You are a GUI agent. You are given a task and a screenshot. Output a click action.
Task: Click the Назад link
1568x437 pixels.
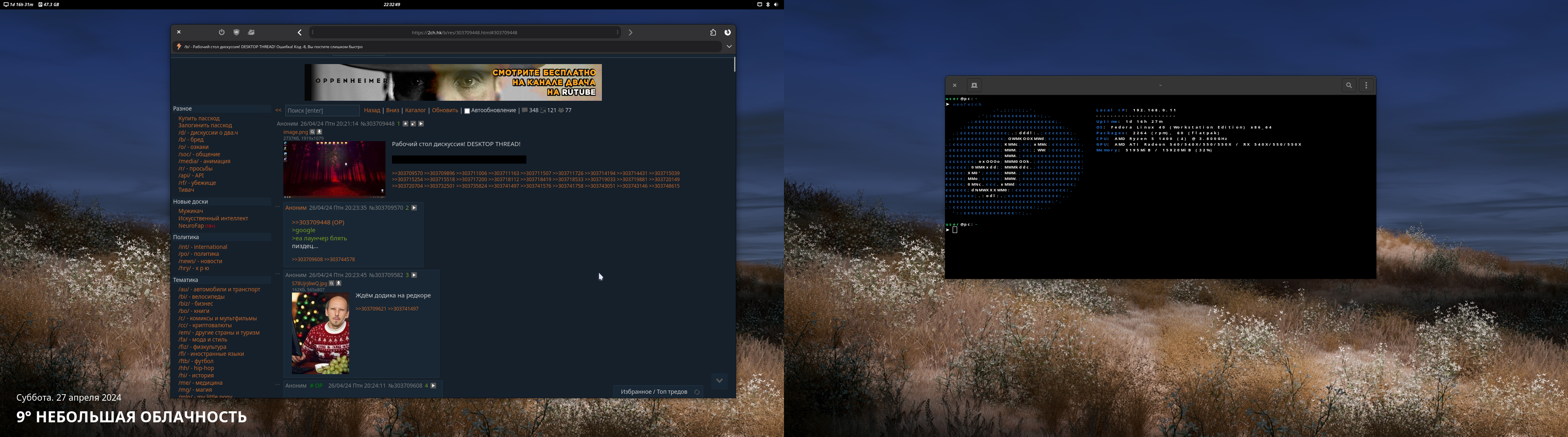point(372,110)
